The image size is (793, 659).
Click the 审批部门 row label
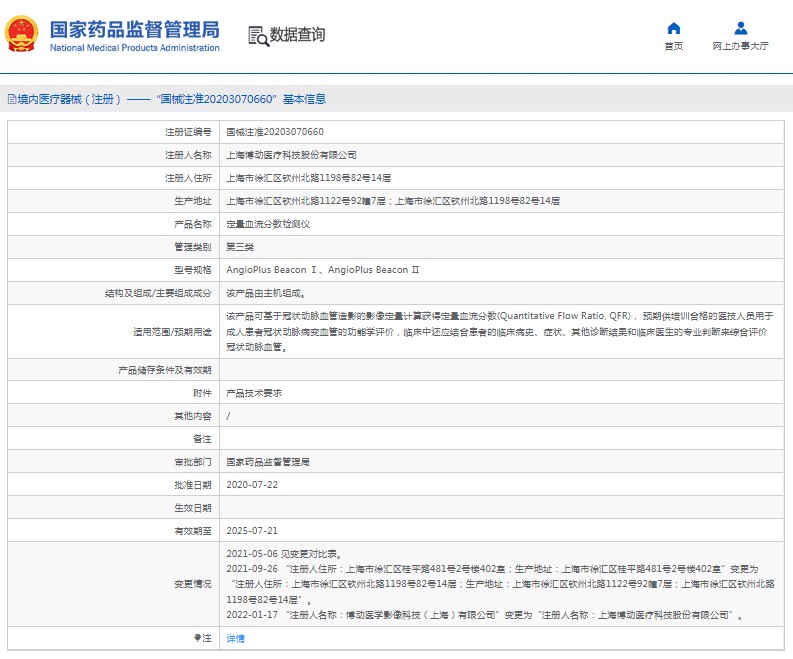pos(193,462)
